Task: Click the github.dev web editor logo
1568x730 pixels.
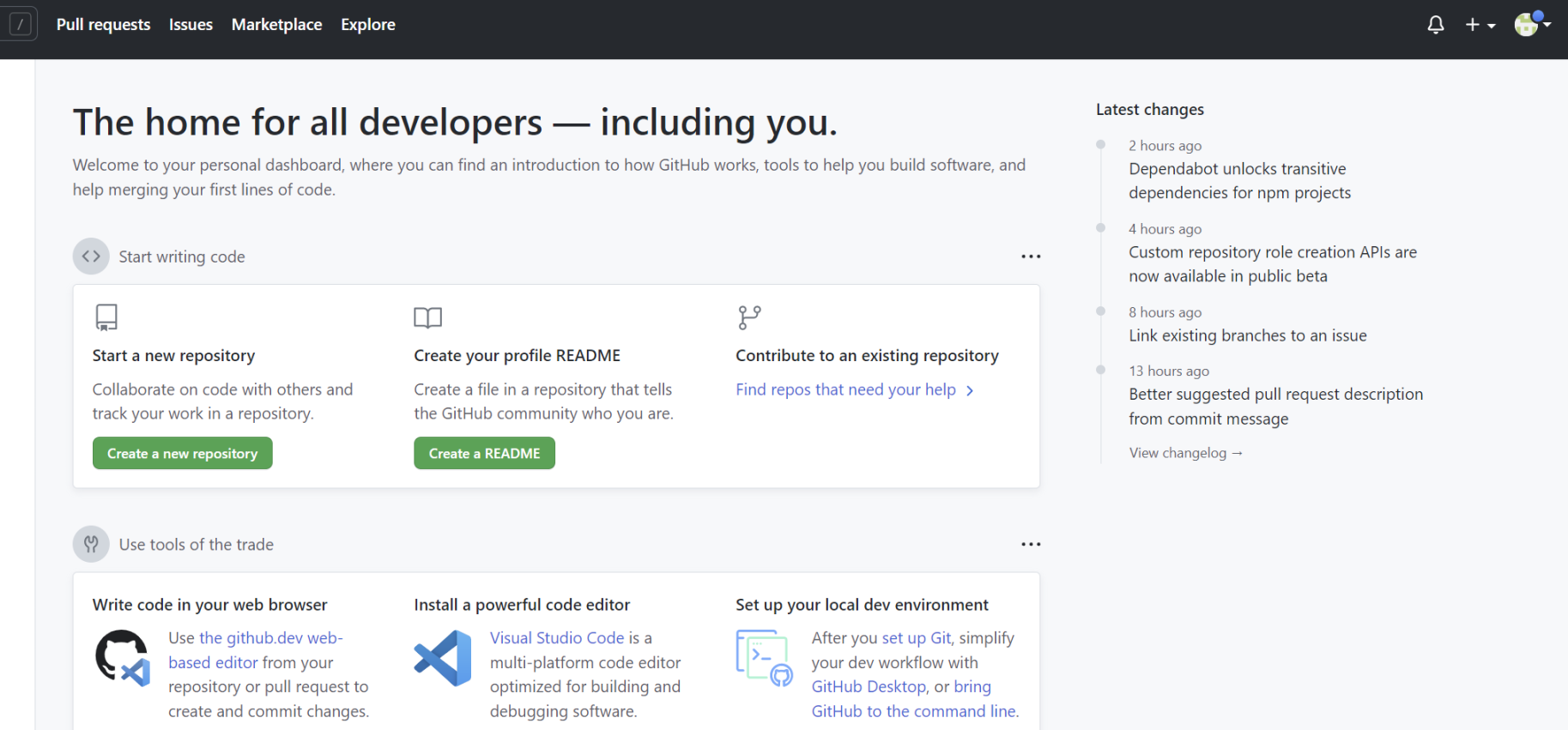Action: coord(122,658)
